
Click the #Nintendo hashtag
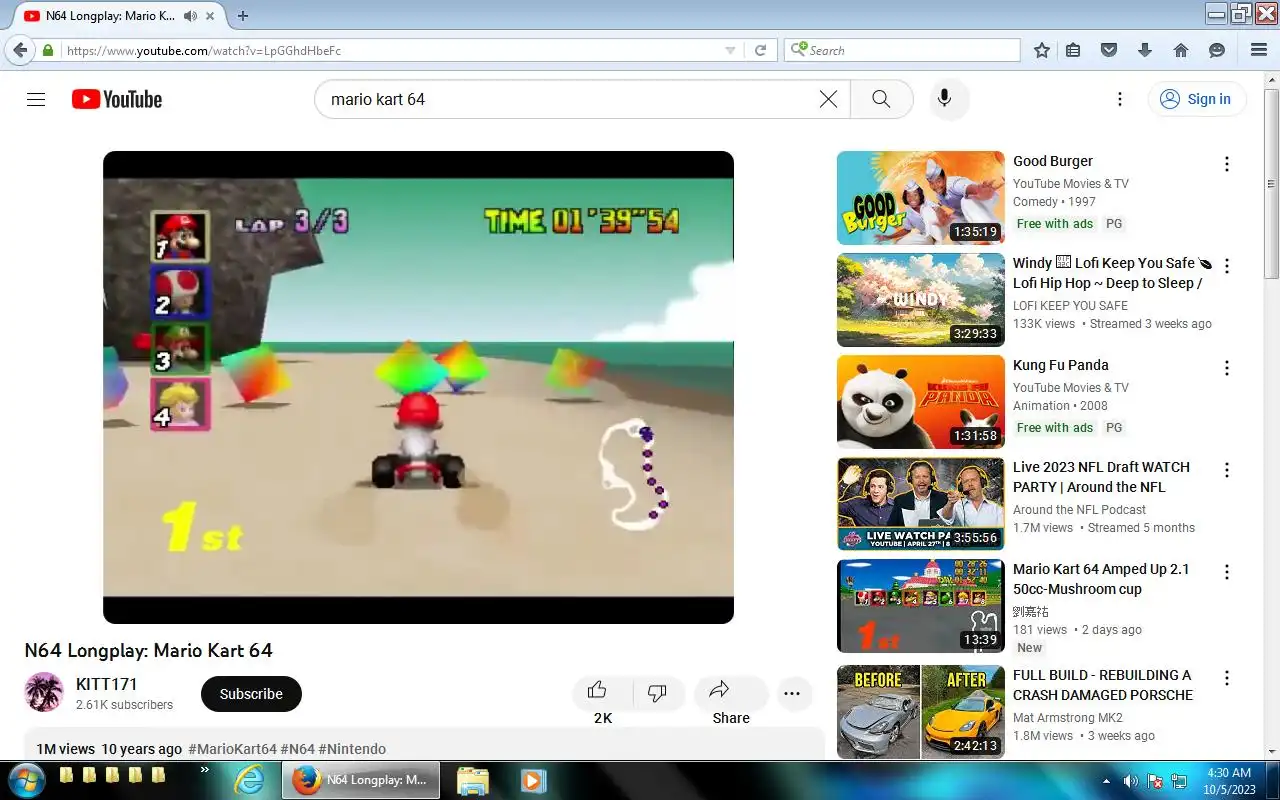coord(352,749)
